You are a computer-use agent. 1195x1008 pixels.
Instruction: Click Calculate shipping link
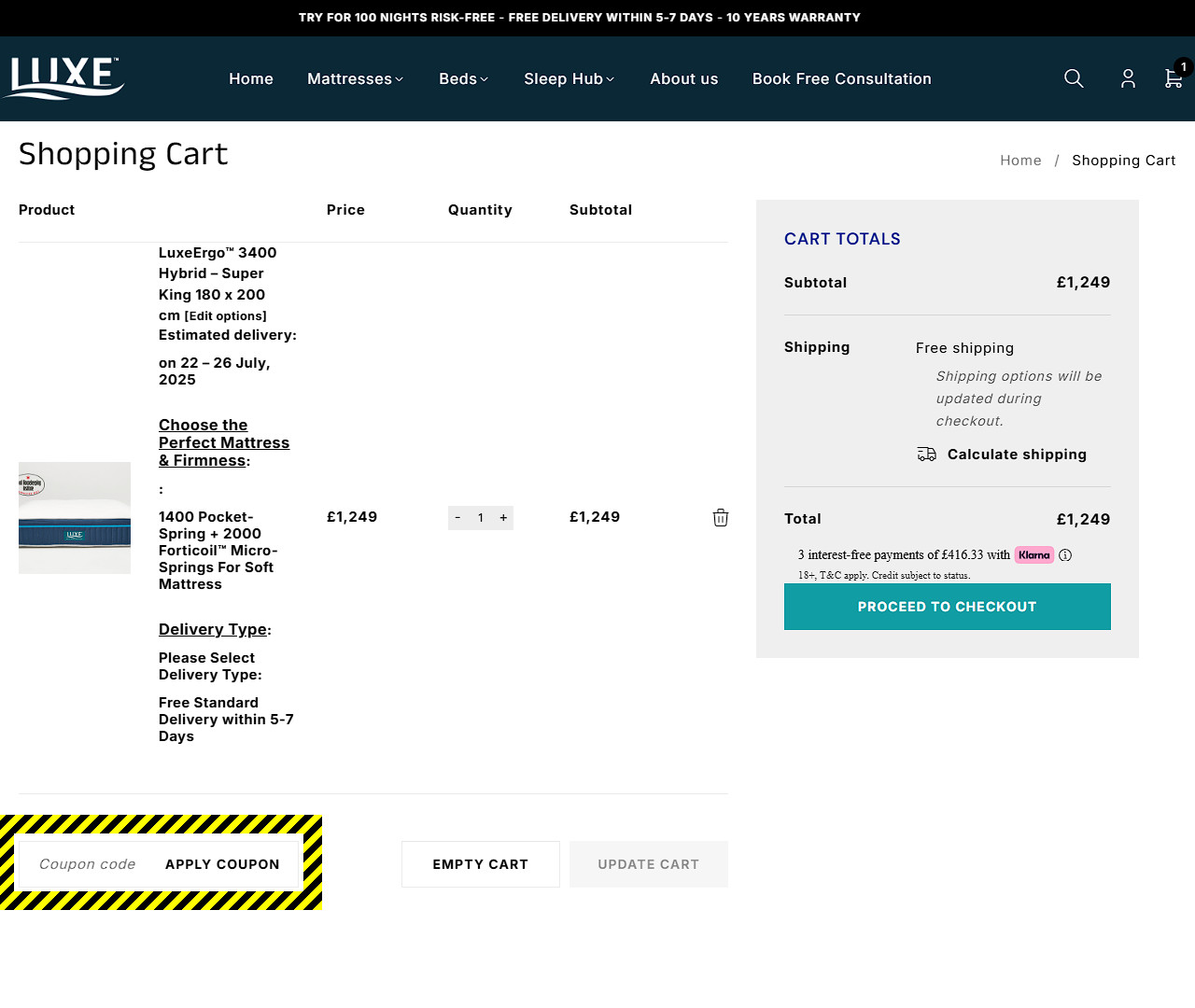click(x=1017, y=455)
